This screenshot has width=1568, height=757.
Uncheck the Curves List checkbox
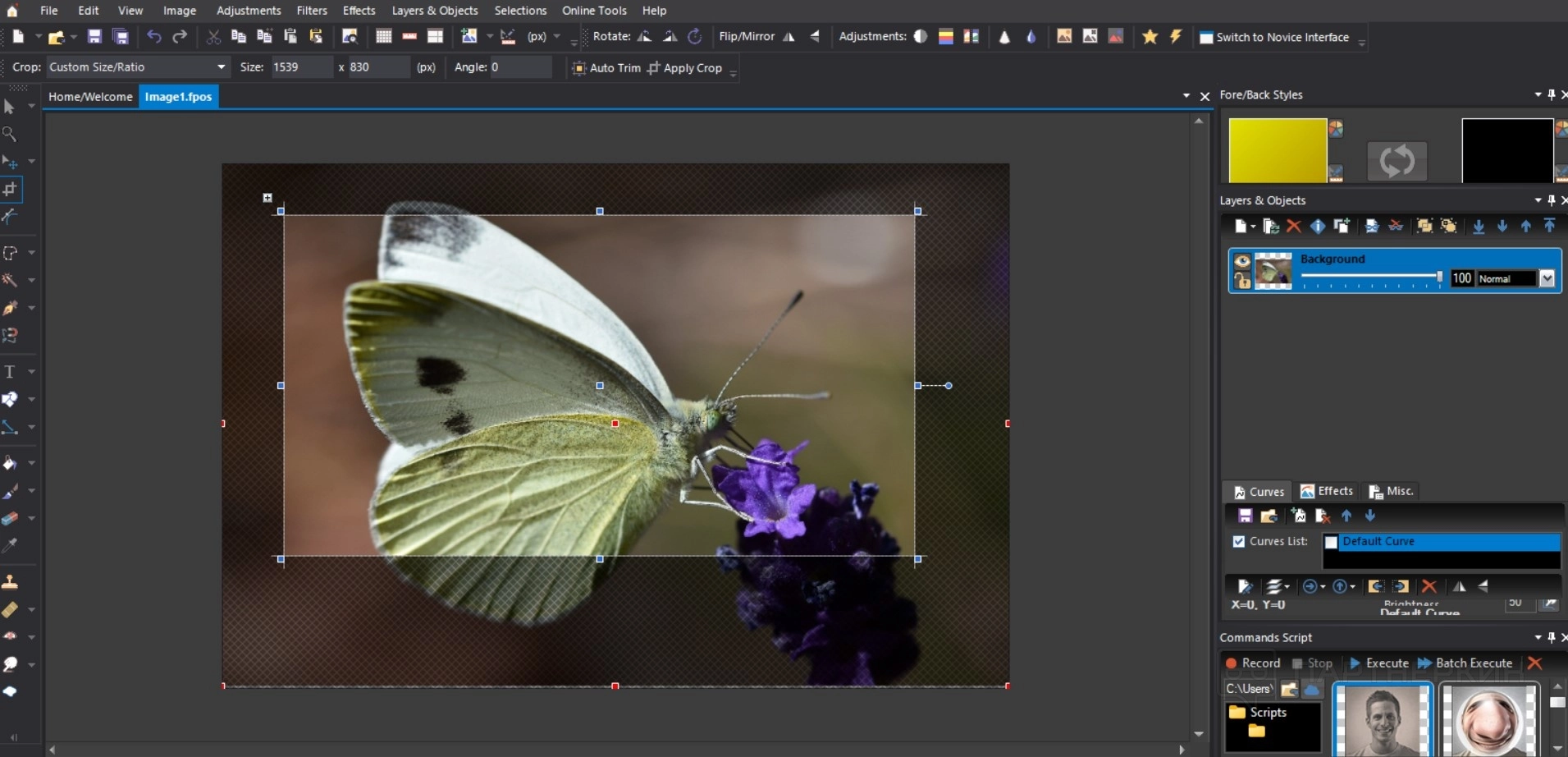pyautogui.click(x=1239, y=541)
